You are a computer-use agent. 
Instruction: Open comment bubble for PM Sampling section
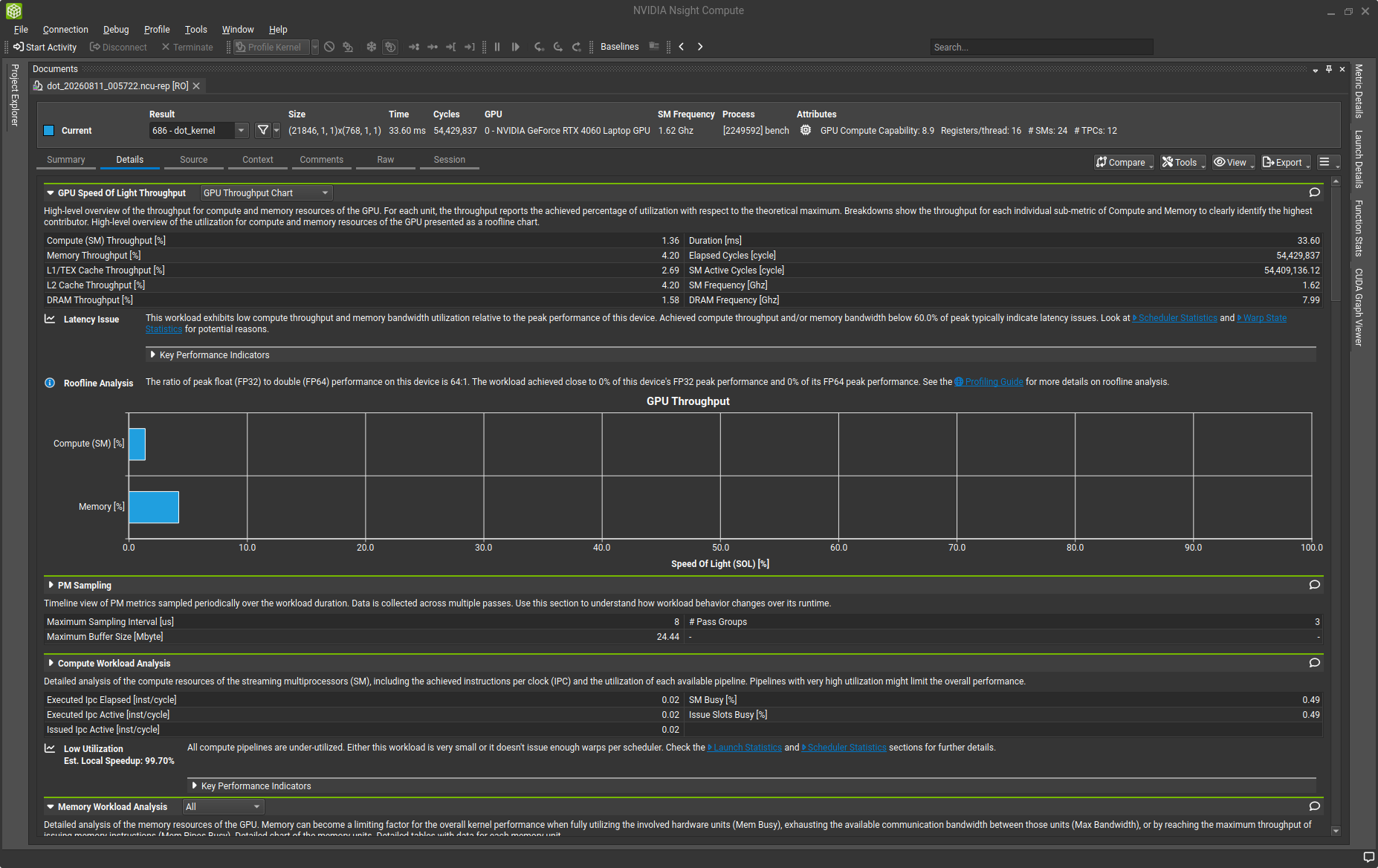(1314, 585)
